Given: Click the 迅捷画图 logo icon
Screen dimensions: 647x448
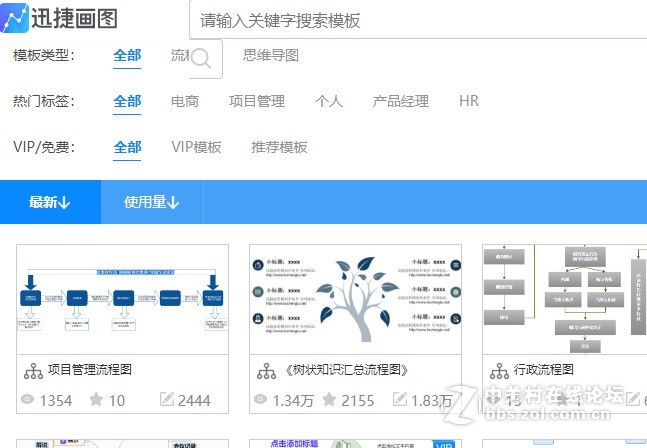Looking at the screenshot, I should pos(14,17).
